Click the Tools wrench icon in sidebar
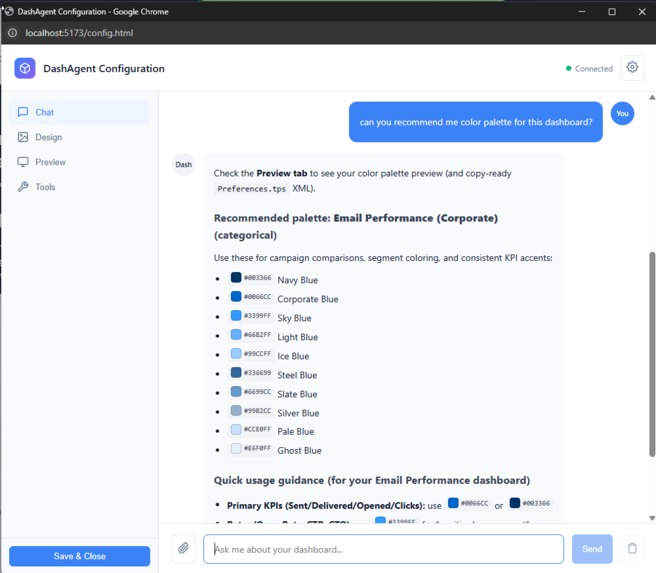This screenshot has width=656, height=573. point(23,187)
